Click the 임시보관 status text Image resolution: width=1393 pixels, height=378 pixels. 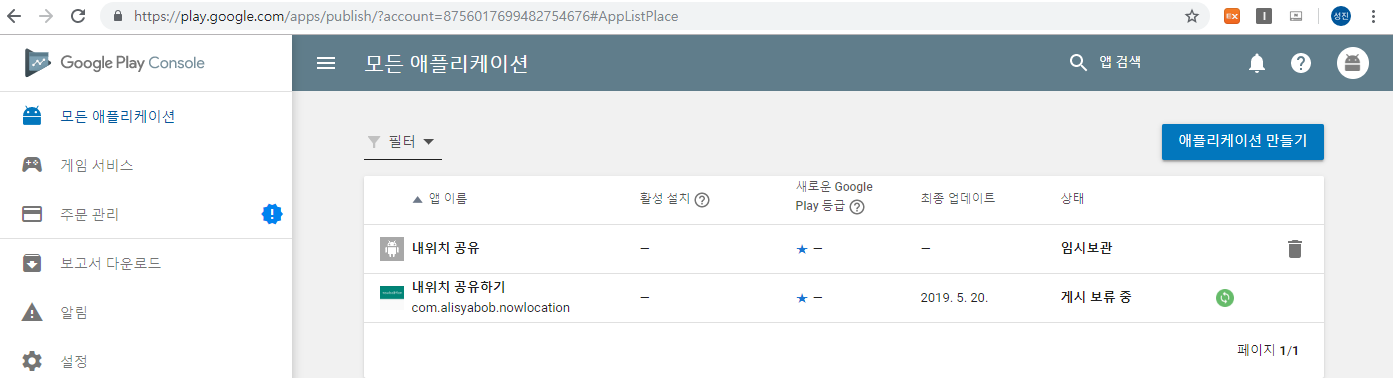tap(1087, 249)
